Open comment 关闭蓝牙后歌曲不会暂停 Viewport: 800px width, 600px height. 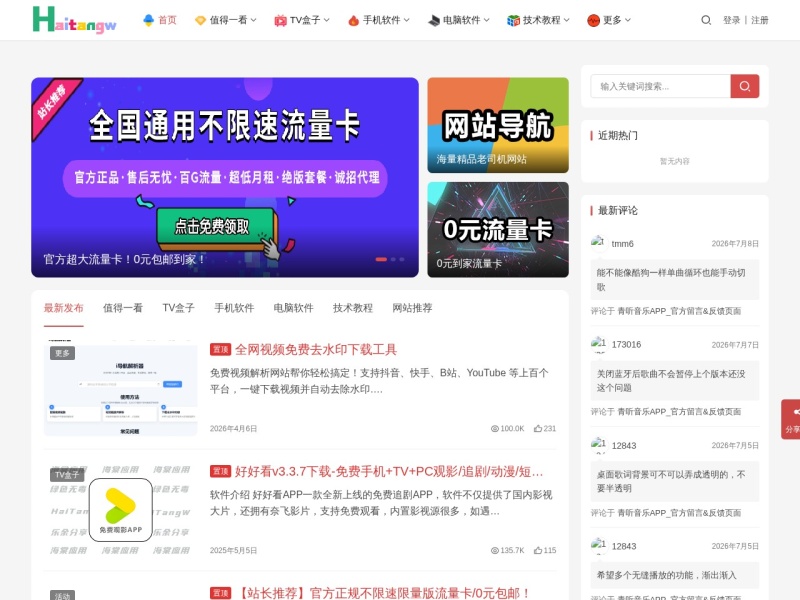click(674, 381)
